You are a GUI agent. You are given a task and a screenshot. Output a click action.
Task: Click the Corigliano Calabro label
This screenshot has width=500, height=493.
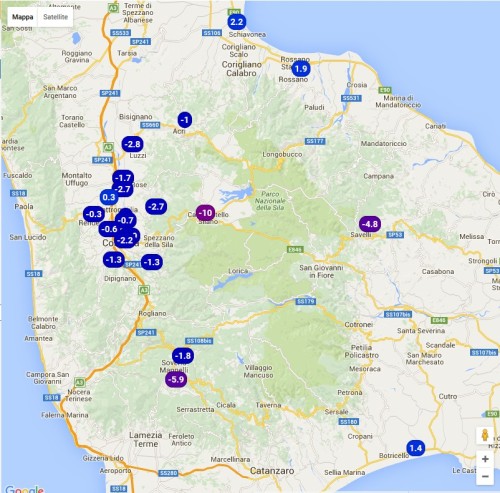click(x=242, y=69)
